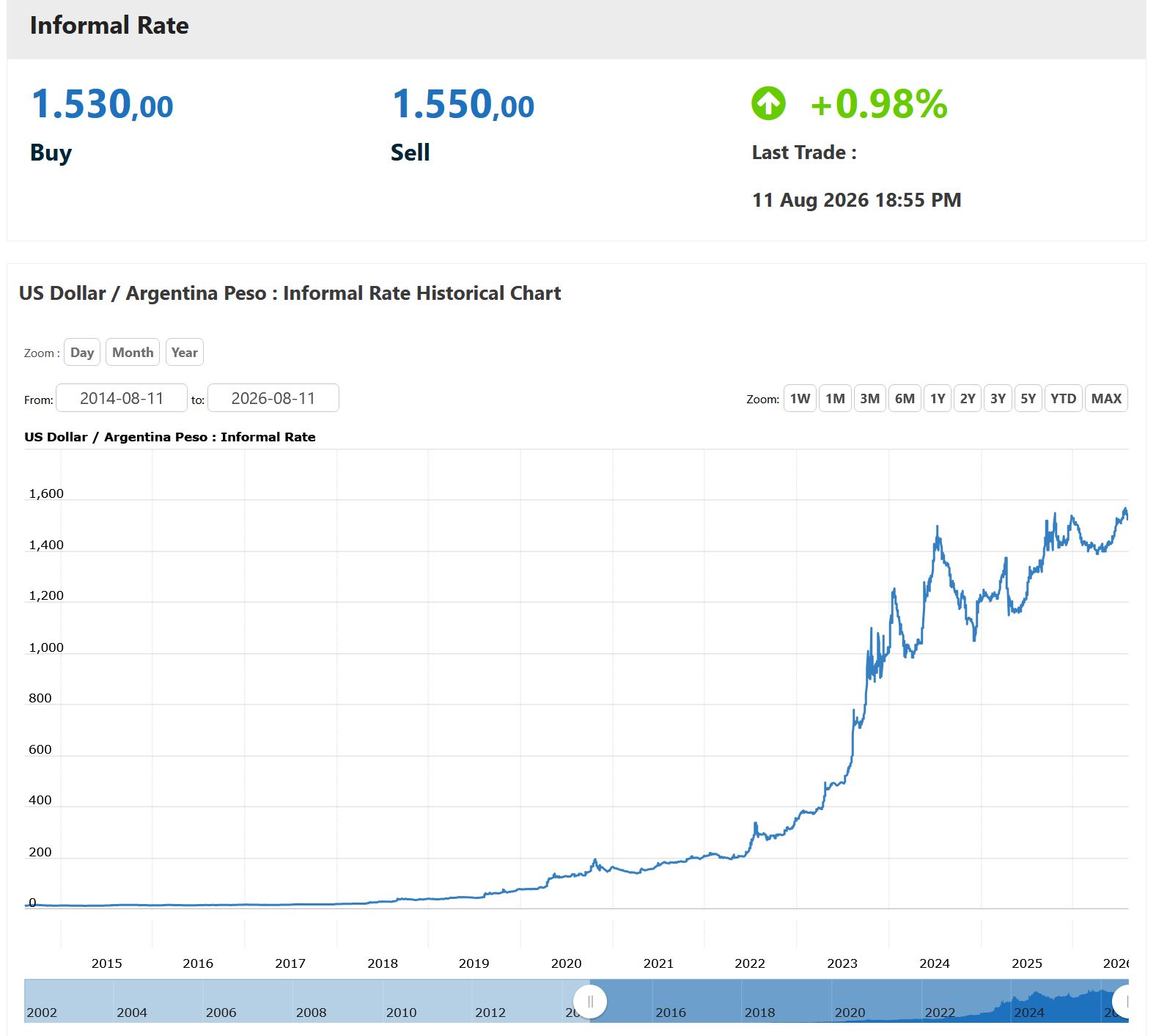Screen dimensions: 1167x1036
Task: Select the 3M zoom range
Action: click(870, 399)
